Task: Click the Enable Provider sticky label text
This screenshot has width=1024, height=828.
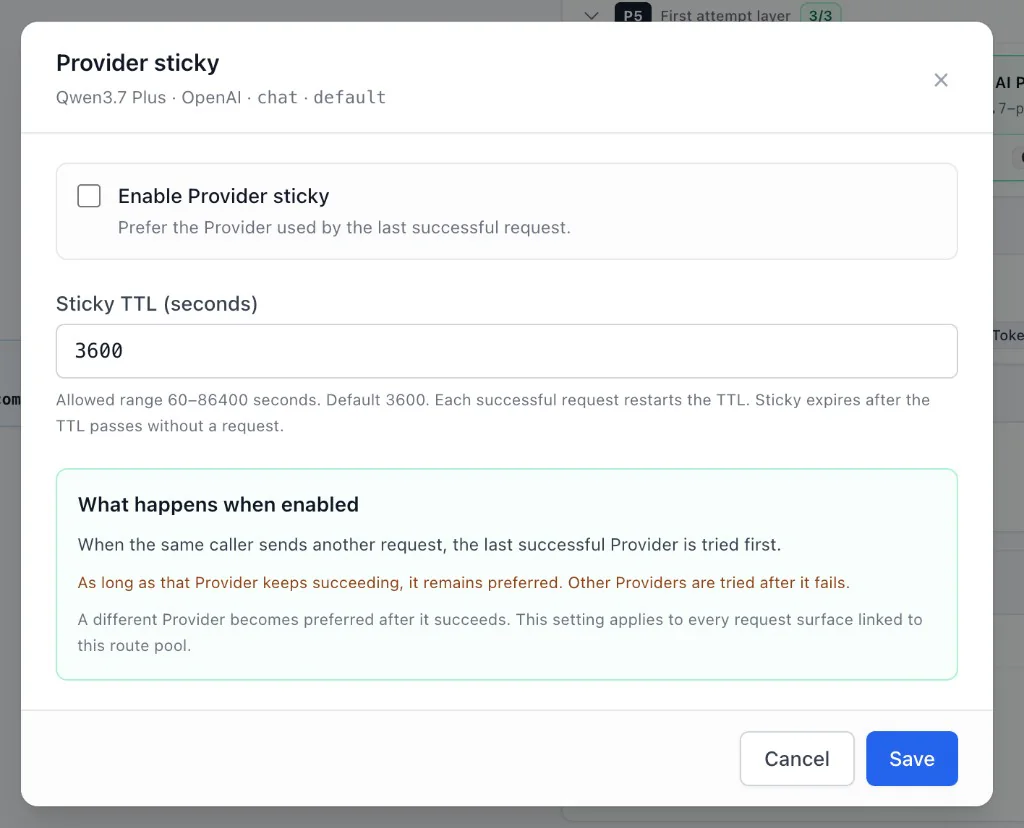Action: coord(223,196)
